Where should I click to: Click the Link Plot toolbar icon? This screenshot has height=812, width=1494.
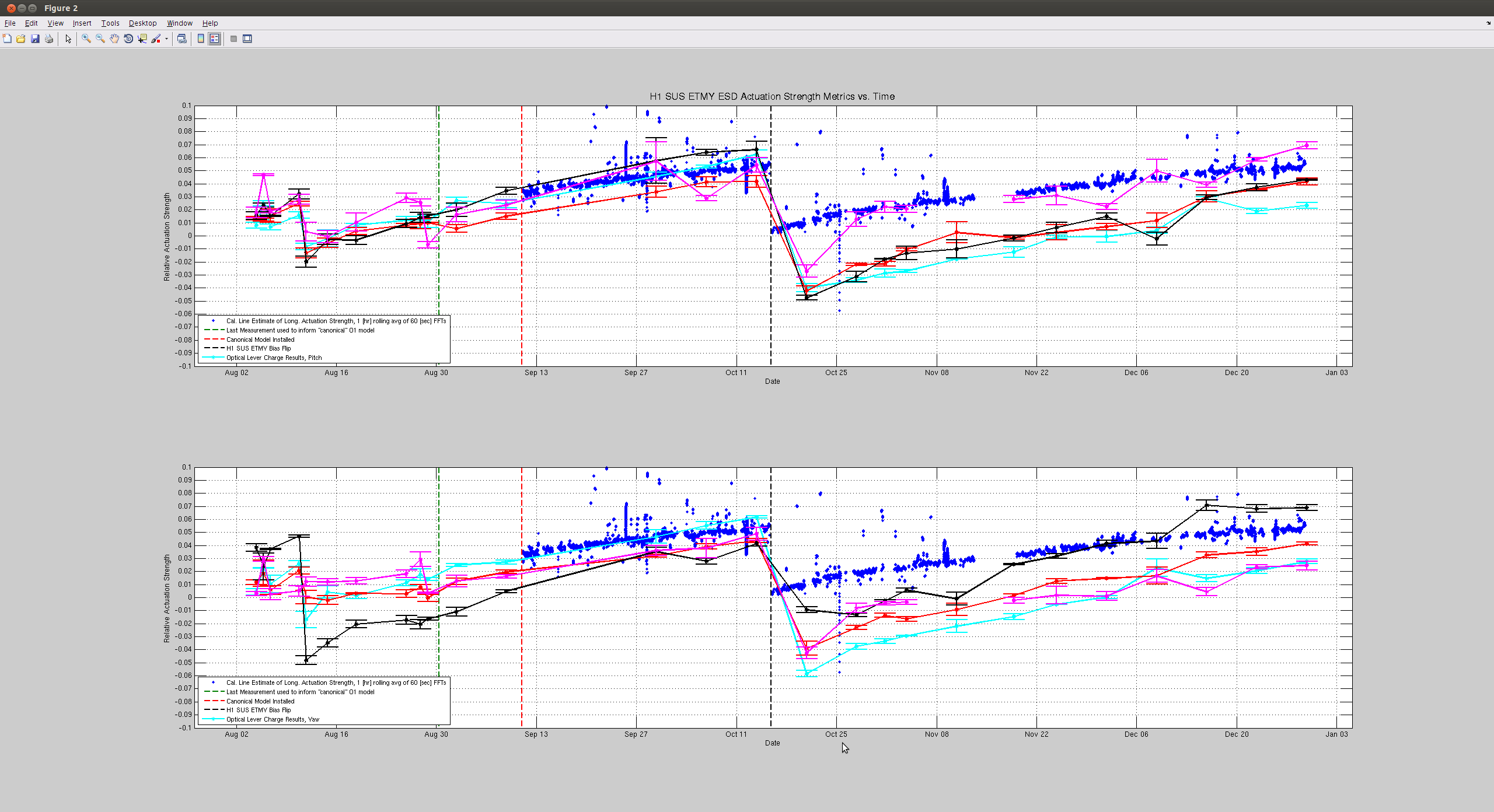(x=182, y=39)
